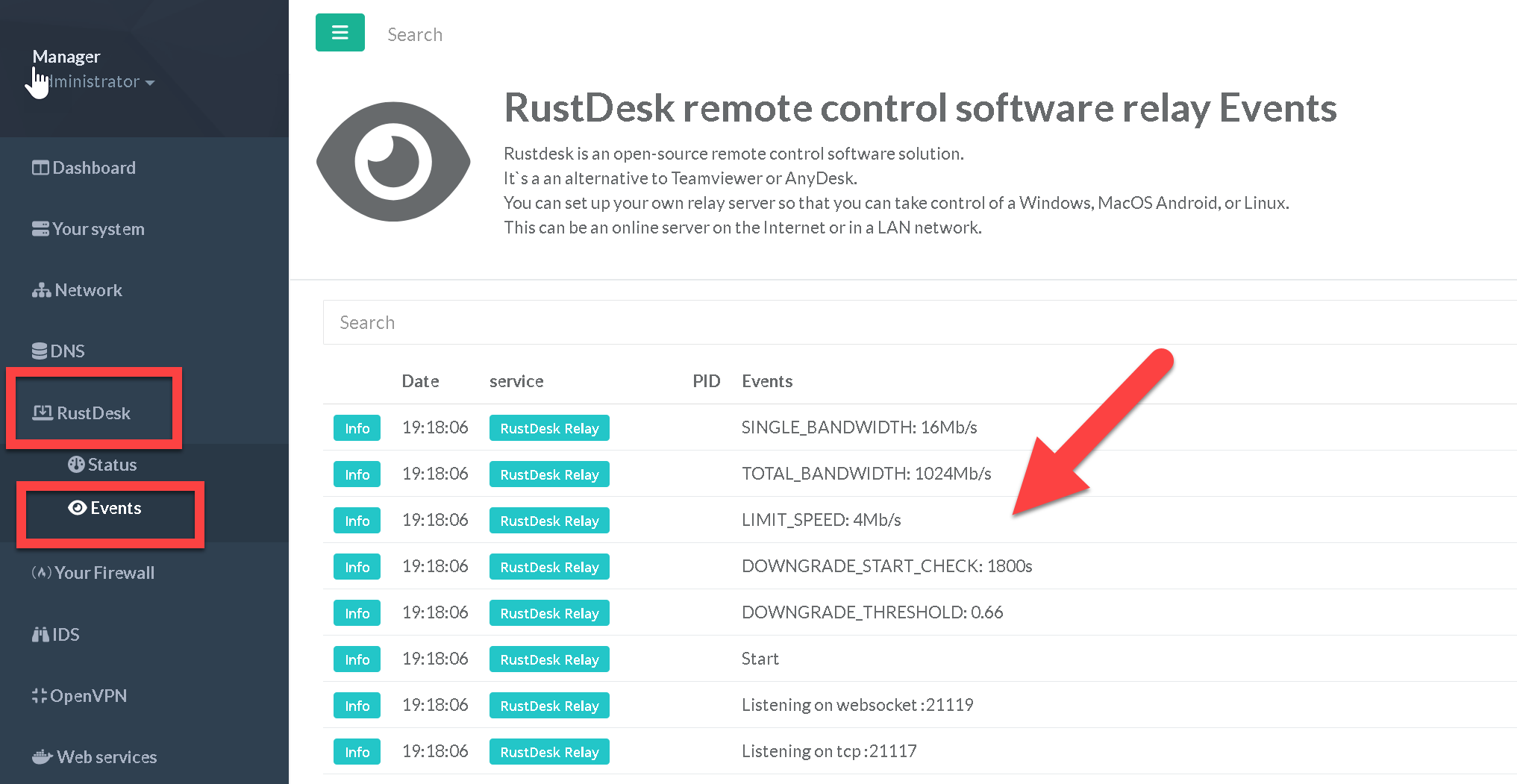Click the OpenVPN icon in sidebar

[40, 696]
